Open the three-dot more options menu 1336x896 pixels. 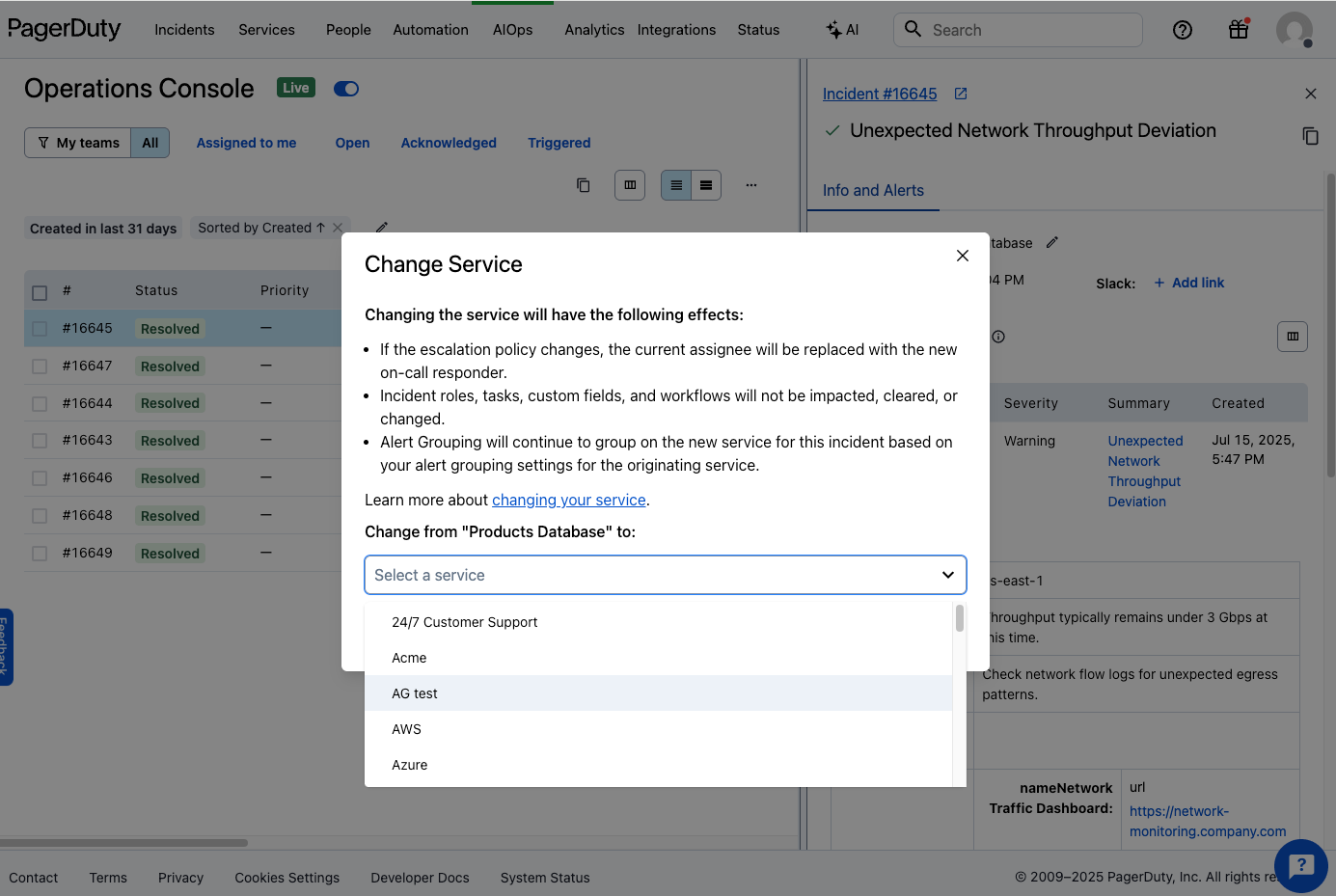click(751, 185)
